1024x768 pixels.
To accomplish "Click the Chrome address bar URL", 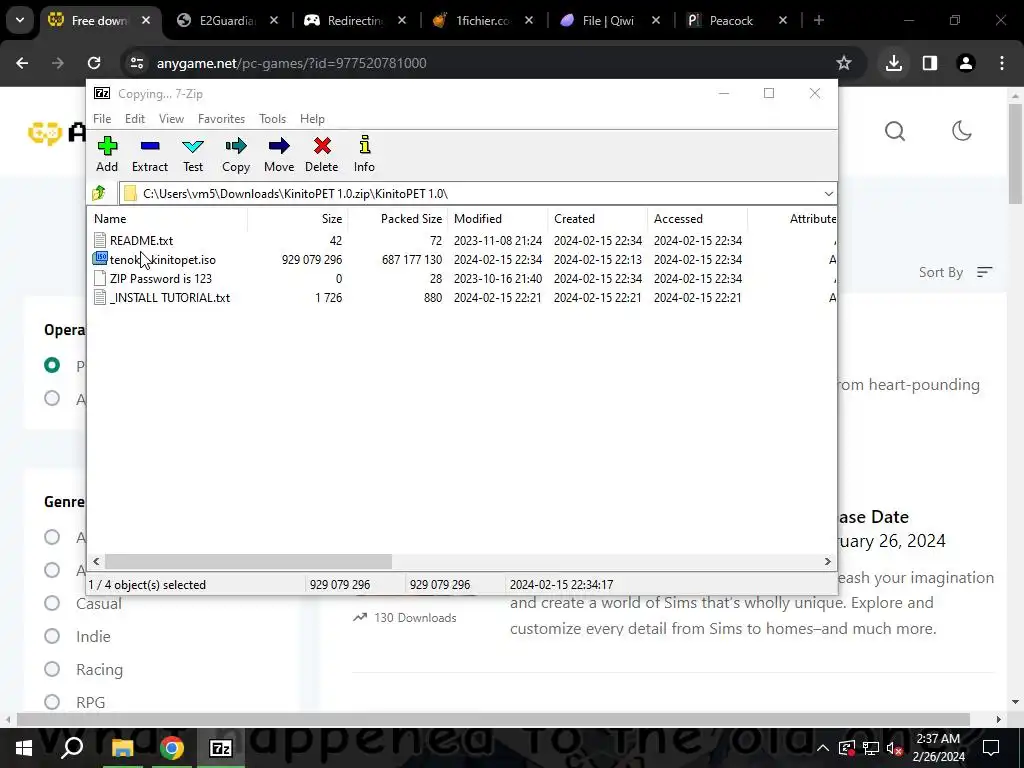I will coord(291,63).
